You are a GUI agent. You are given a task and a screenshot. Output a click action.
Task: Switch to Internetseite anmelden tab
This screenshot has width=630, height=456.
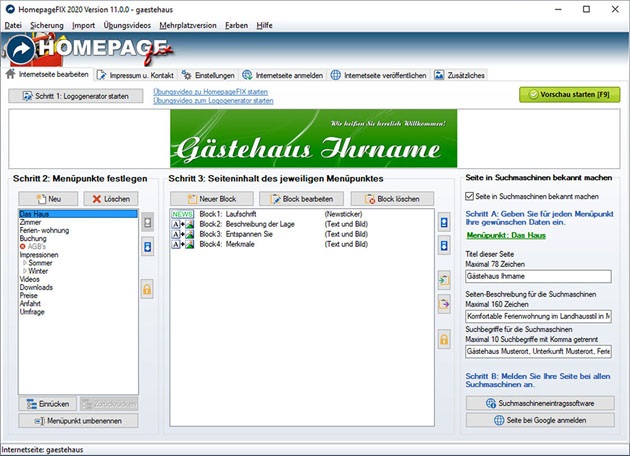[283, 75]
